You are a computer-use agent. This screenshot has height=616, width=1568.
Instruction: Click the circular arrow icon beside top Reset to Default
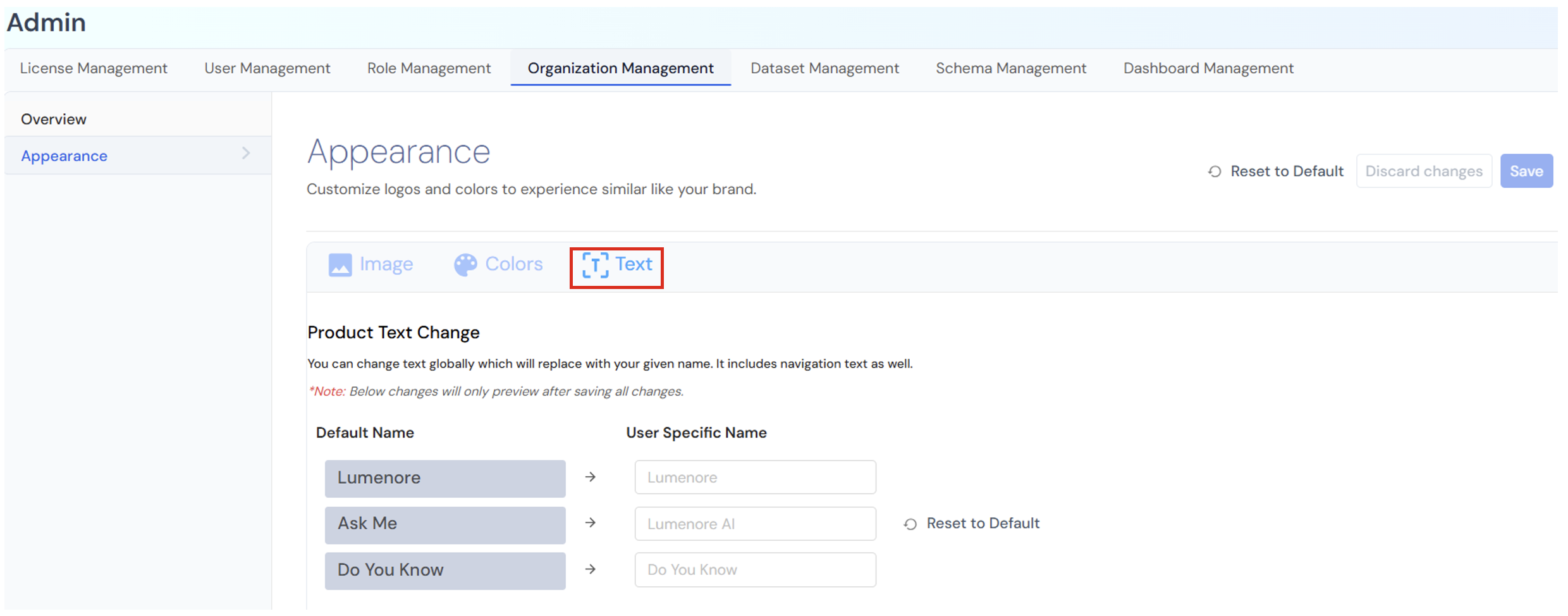click(1215, 171)
